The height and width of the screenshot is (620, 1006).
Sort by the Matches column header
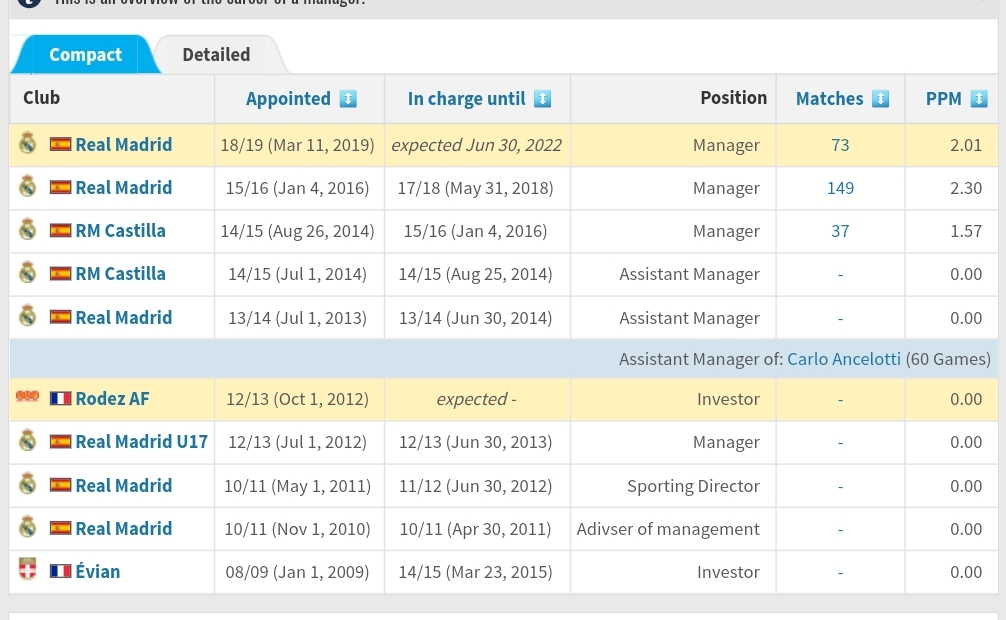(830, 99)
